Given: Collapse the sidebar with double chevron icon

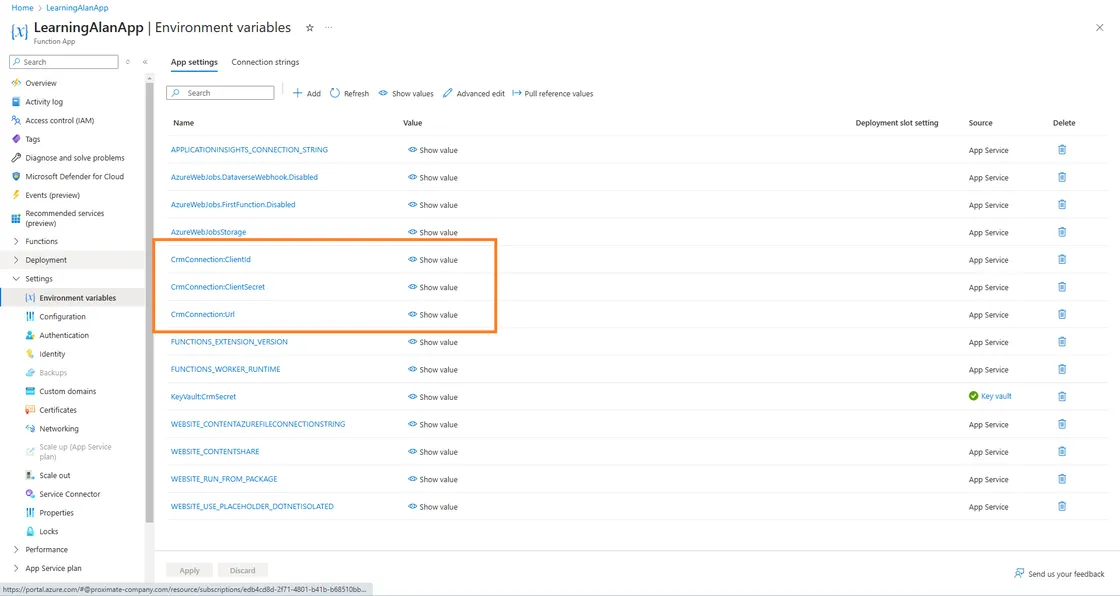Looking at the screenshot, I should coord(145,62).
